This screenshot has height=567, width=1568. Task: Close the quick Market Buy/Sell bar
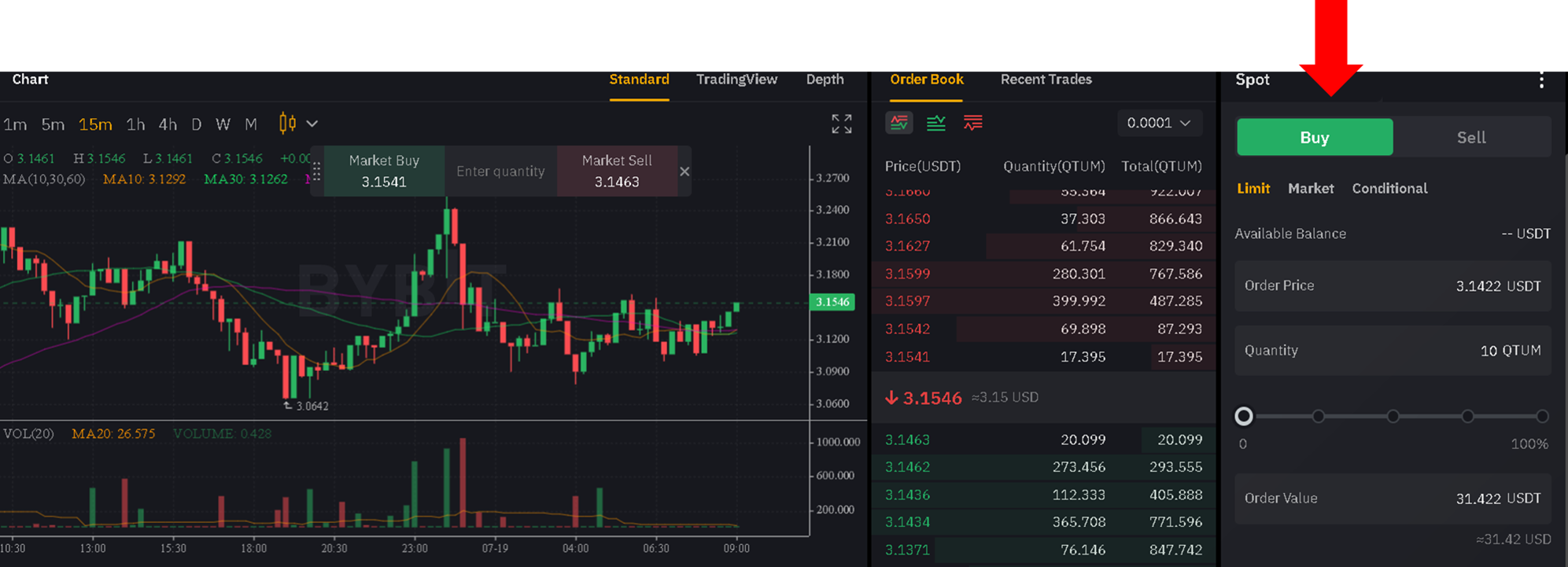pos(684,171)
